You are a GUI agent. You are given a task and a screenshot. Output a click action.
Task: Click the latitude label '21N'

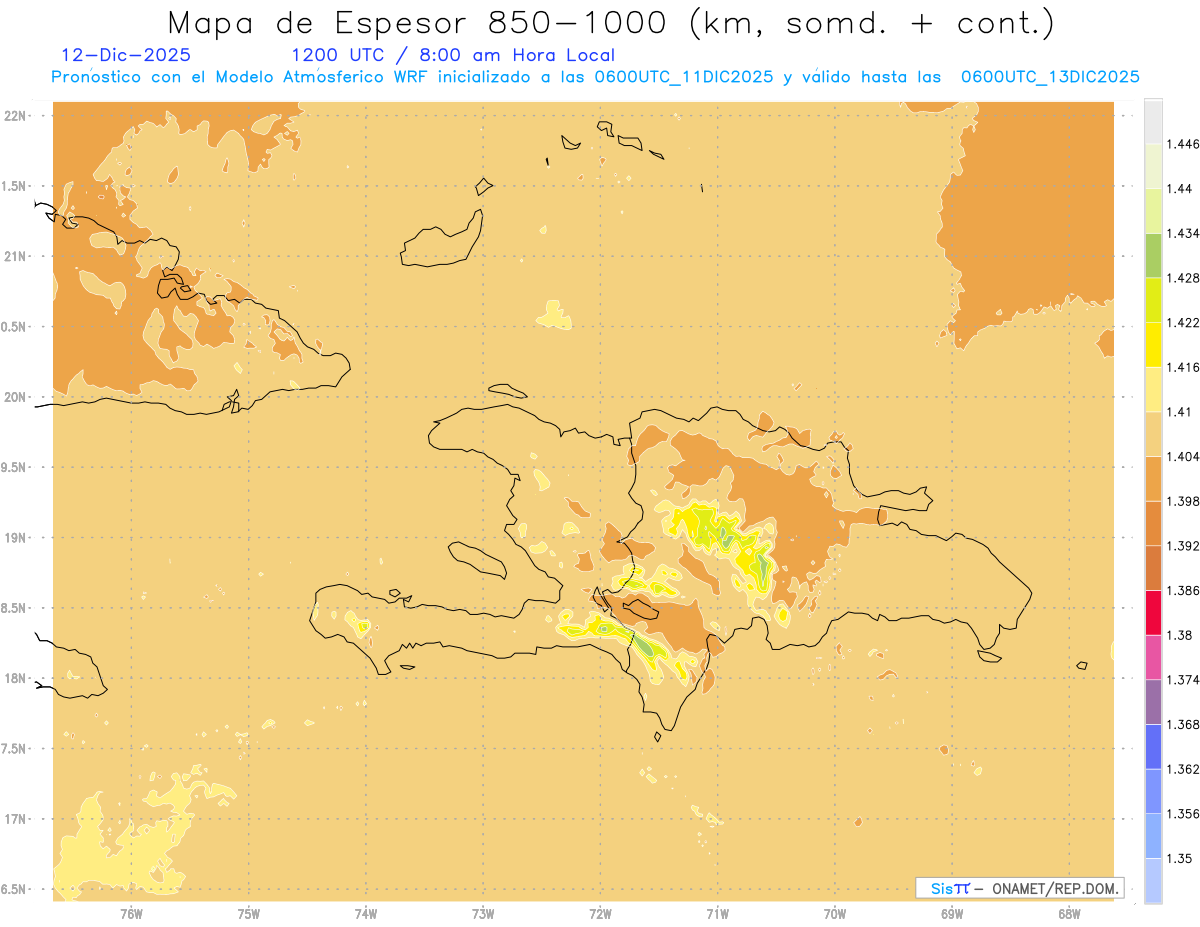pos(14,256)
